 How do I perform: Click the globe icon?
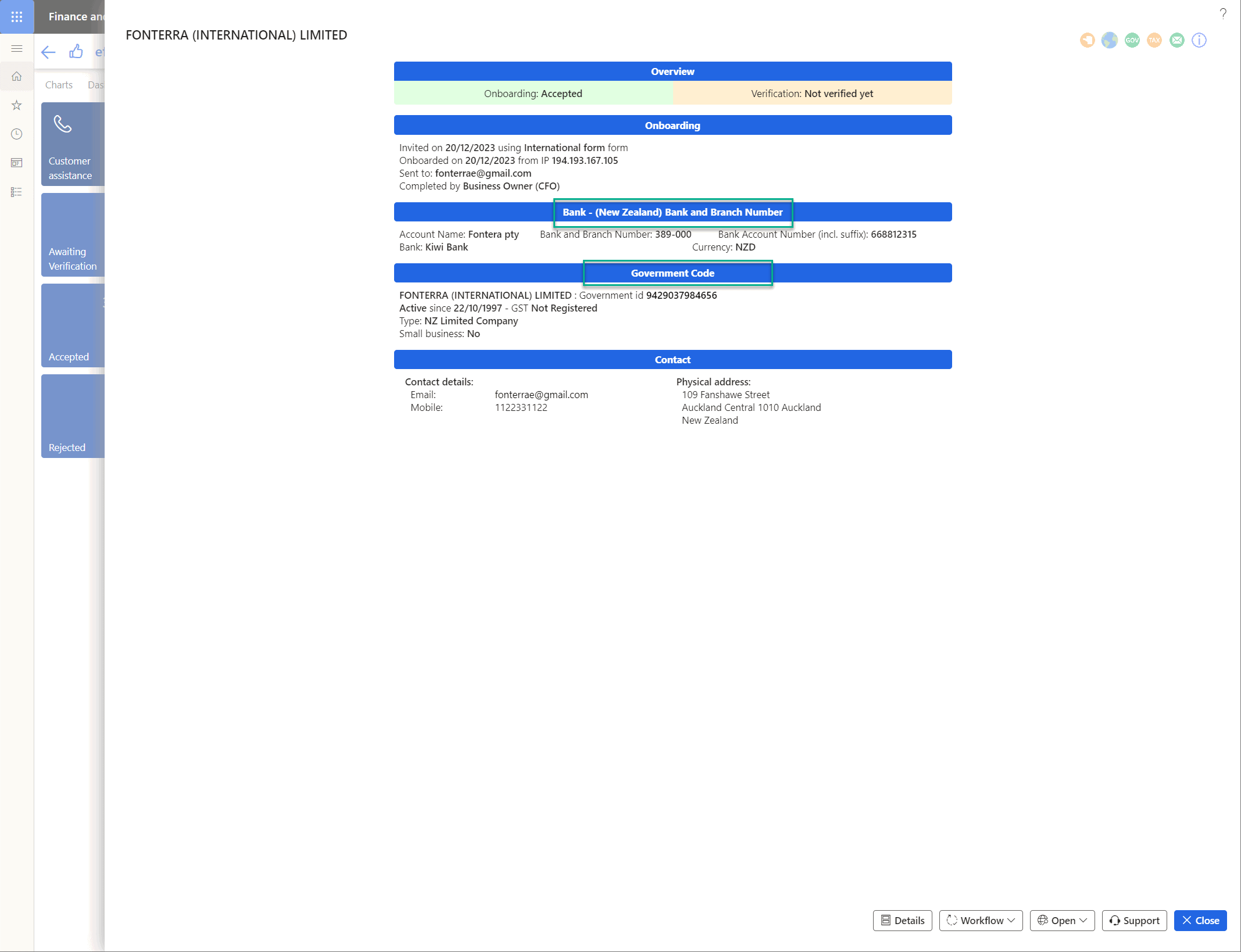coord(1110,40)
